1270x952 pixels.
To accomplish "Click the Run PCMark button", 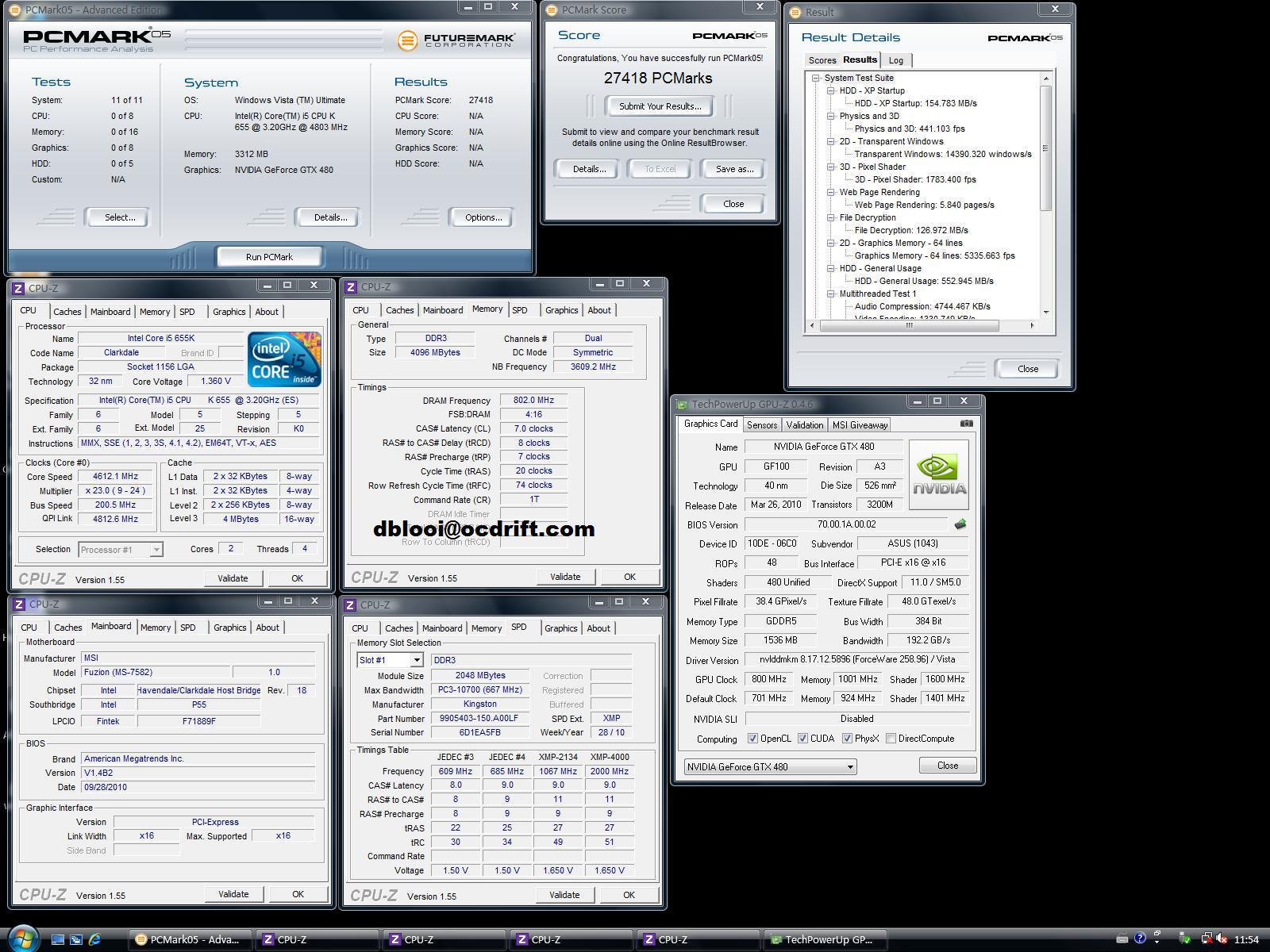I will [x=269, y=257].
